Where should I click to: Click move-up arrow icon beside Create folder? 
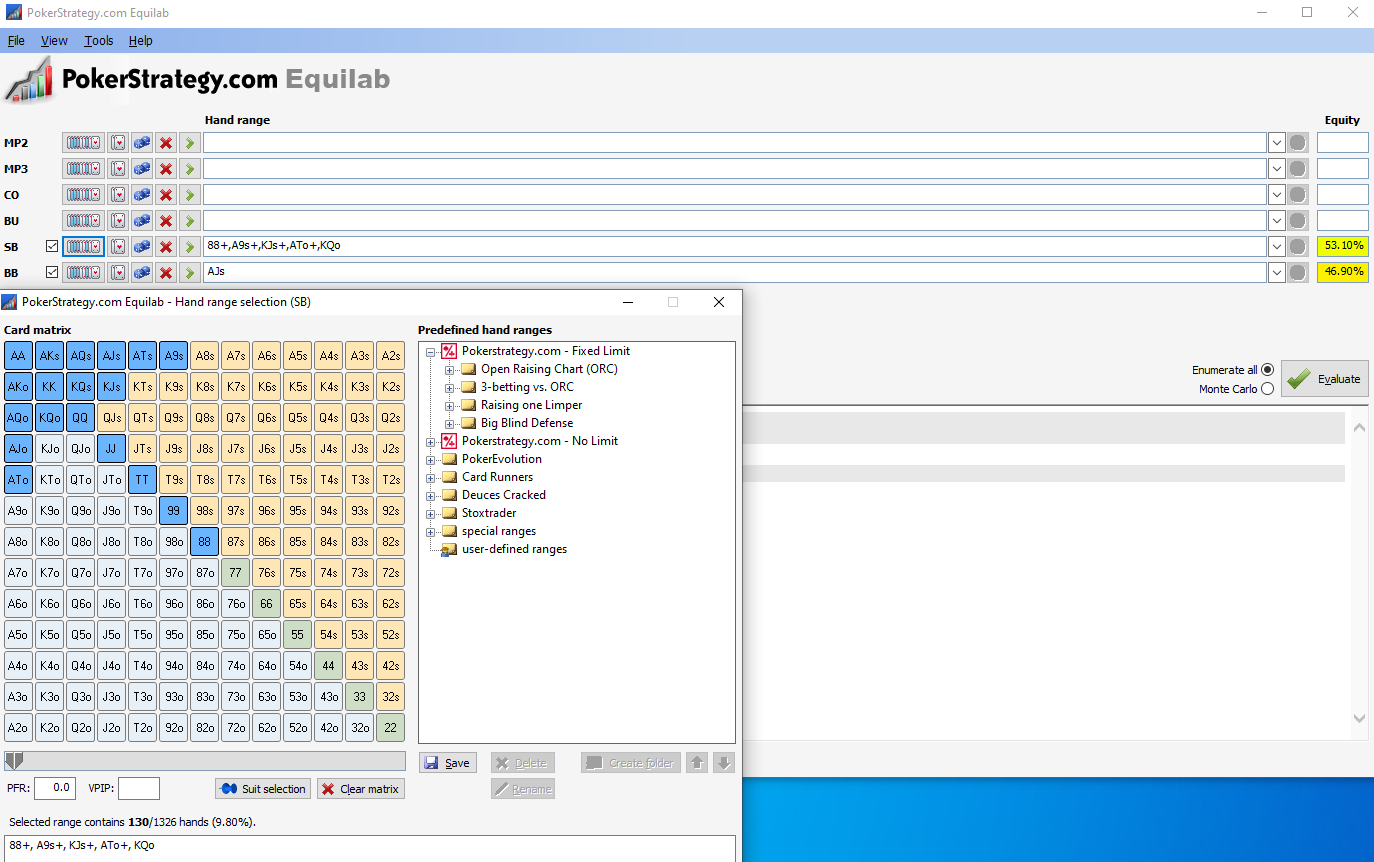[x=698, y=763]
